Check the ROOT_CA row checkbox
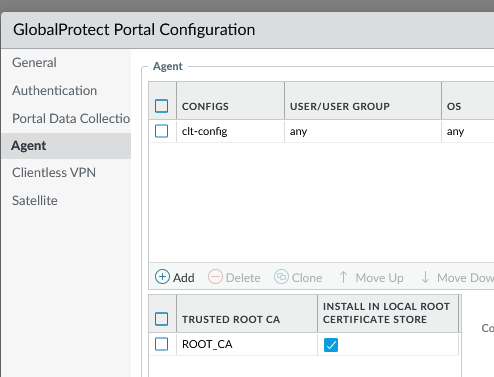Viewport: 494px width, 377px height. pyautogui.click(x=162, y=344)
